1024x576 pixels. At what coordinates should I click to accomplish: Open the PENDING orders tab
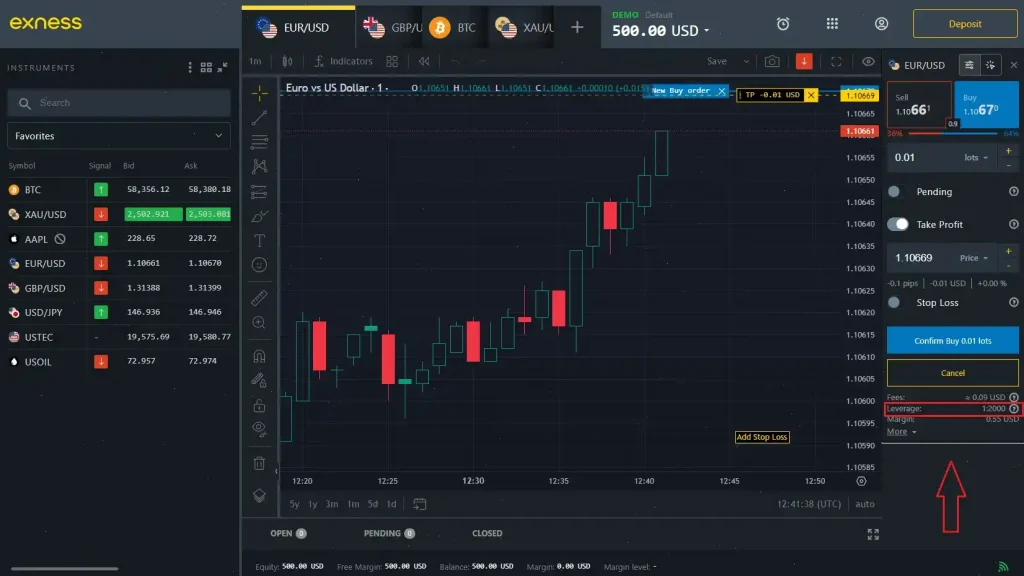[x=388, y=533]
